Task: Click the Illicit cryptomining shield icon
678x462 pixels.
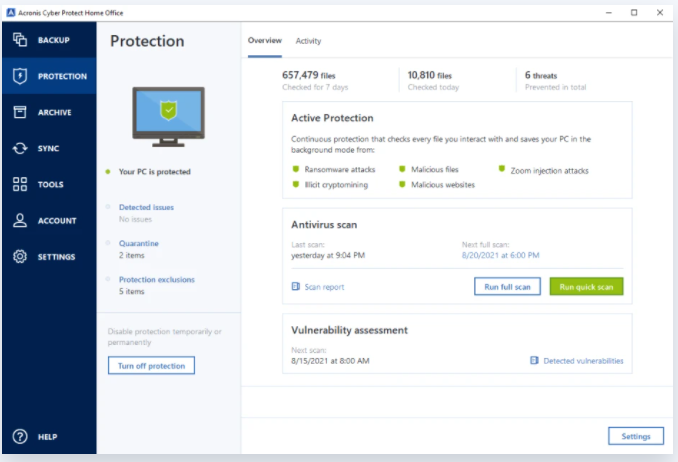Action: [296, 184]
